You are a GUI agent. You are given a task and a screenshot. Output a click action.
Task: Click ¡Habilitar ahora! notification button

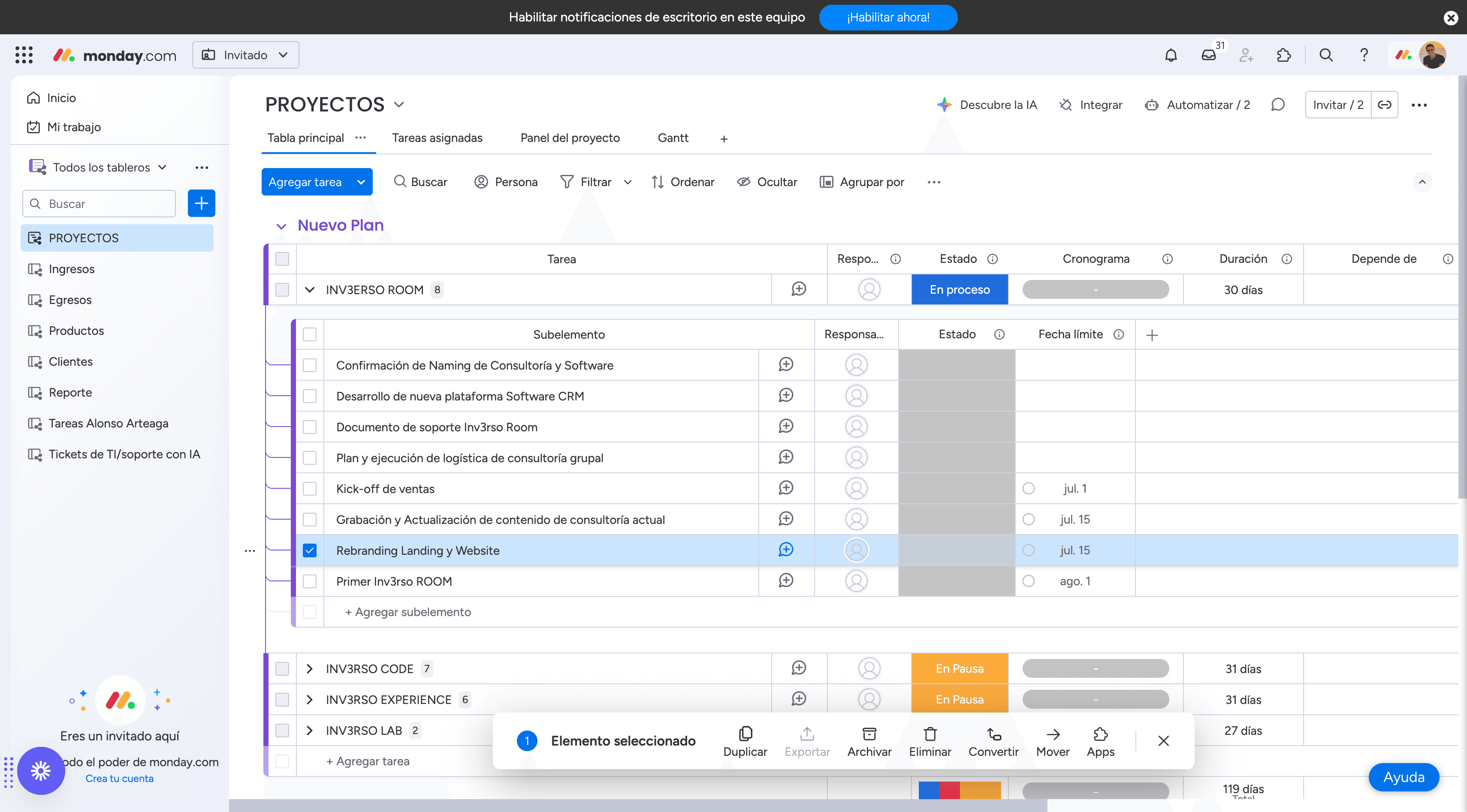pos(888,18)
